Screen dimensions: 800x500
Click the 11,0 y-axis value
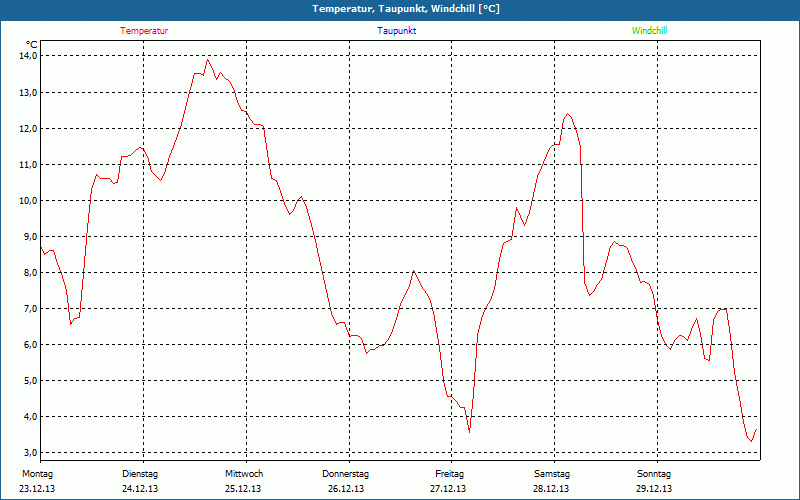[29, 164]
